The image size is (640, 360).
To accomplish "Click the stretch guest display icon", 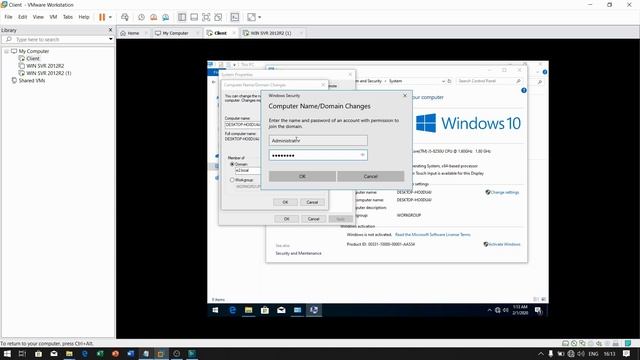I will point(251,17).
